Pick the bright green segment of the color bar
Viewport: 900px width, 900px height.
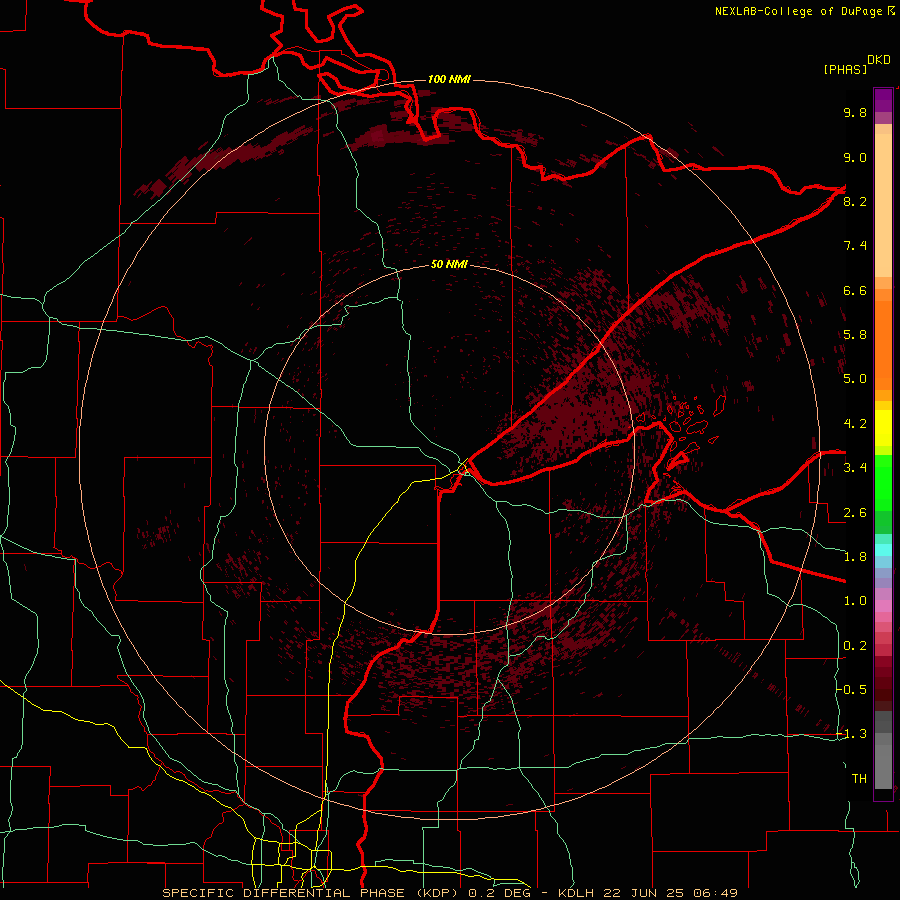pyautogui.click(x=883, y=481)
